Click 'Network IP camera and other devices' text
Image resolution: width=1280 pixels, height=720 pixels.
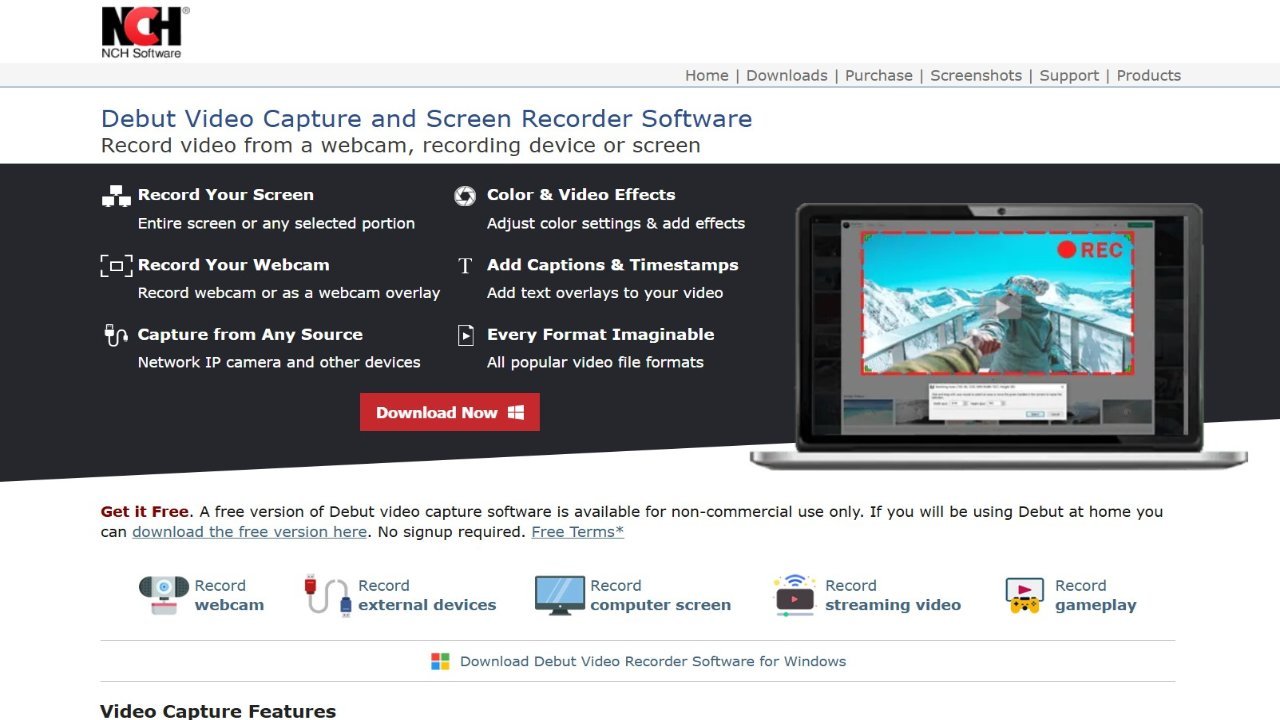tap(279, 362)
